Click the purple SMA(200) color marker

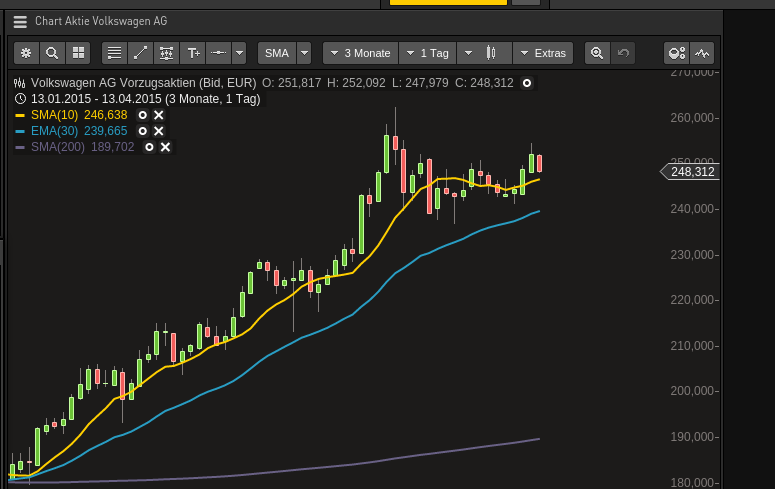[x=20, y=147]
